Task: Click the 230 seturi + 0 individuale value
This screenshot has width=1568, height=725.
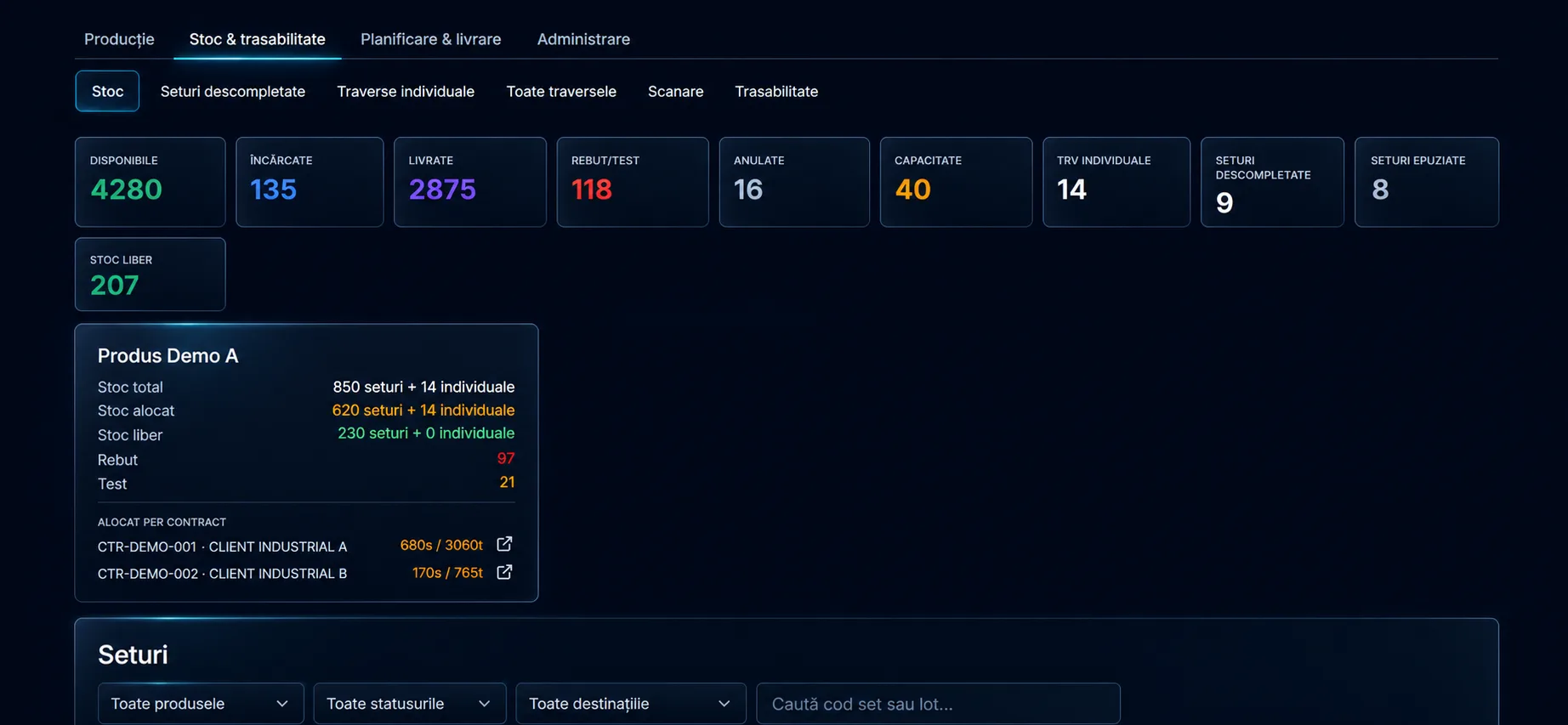Action: 426,433
